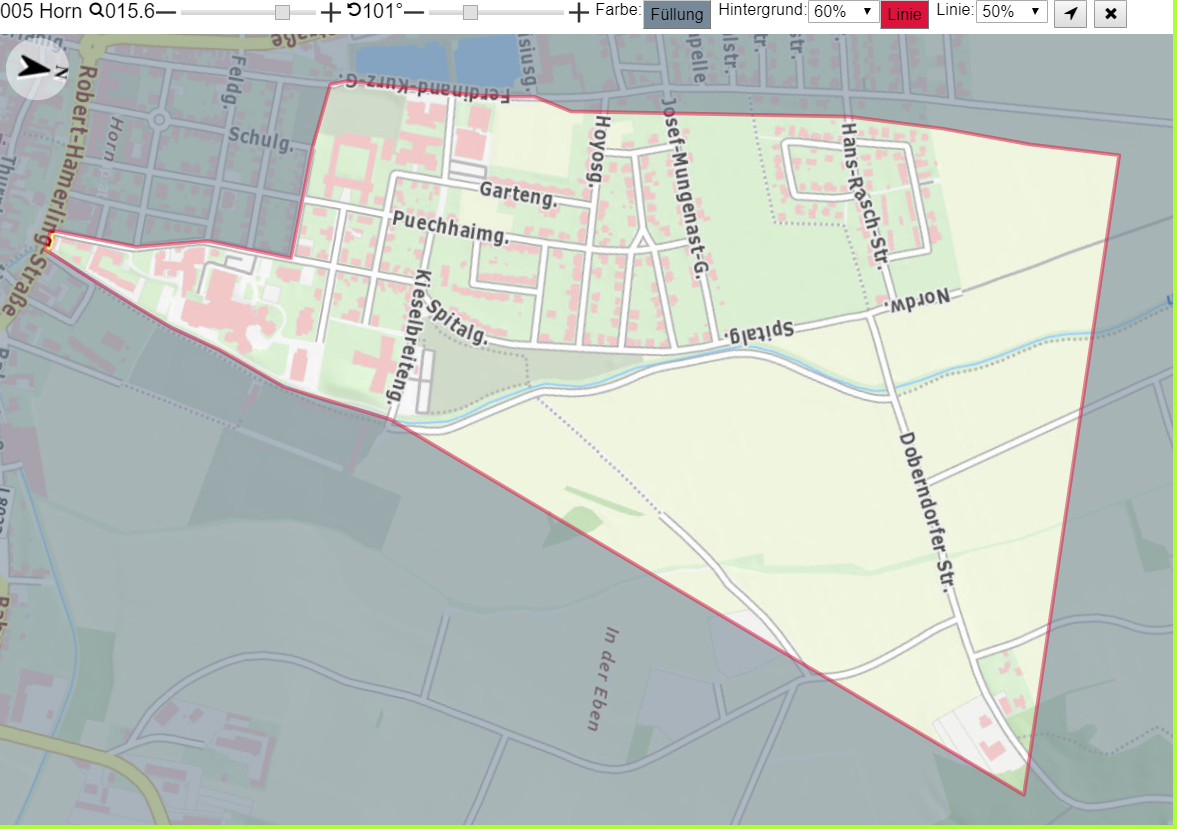
Task: Click the magnifier zoom icon
Action: (x=97, y=11)
